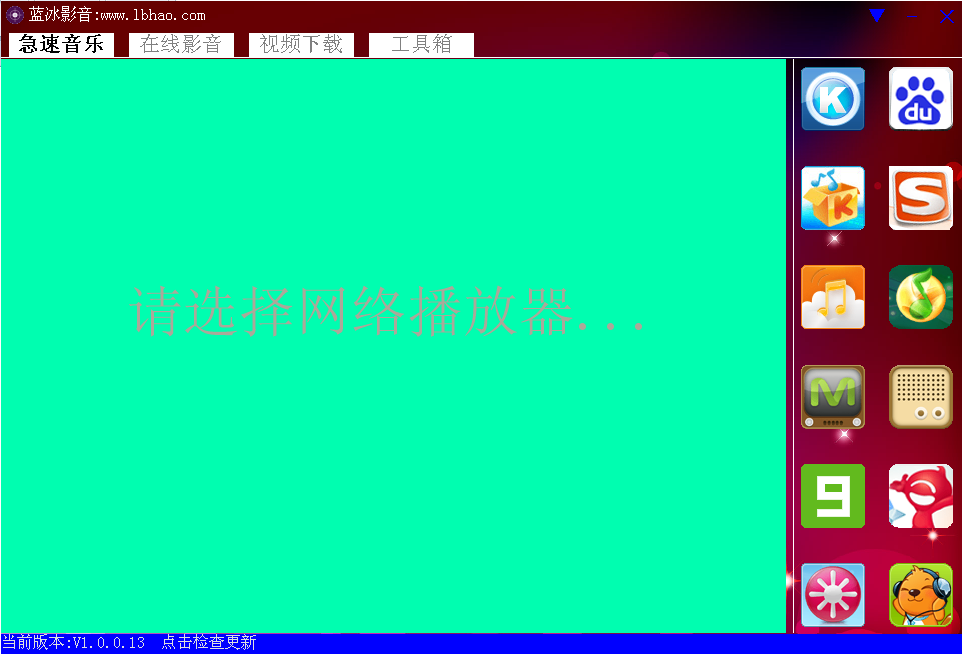
Task: Click 点击检查更新 to check for updates
Action: point(209,642)
